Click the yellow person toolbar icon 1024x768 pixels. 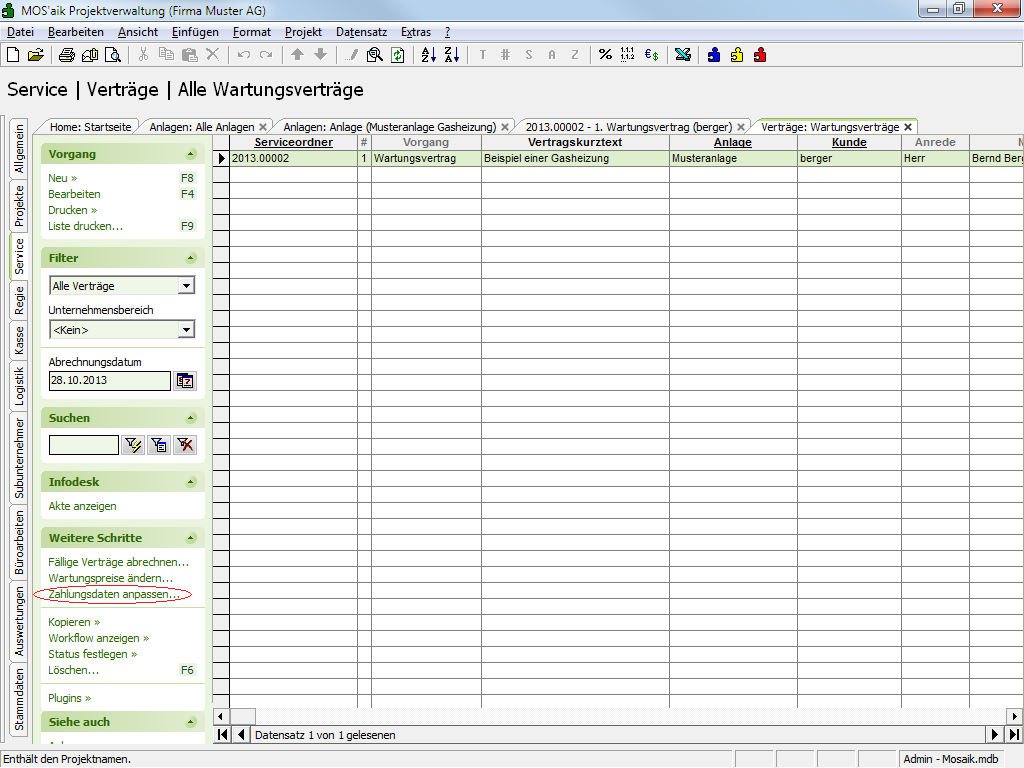tap(737, 55)
